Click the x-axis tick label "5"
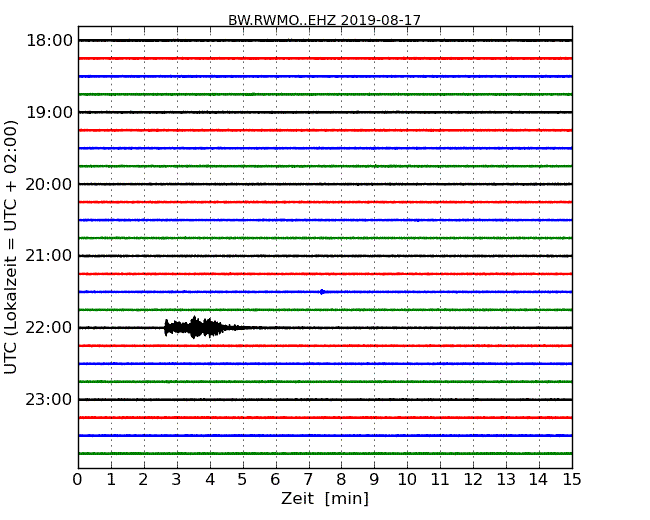This screenshot has width=650, height=520. (x=243, y=479)
